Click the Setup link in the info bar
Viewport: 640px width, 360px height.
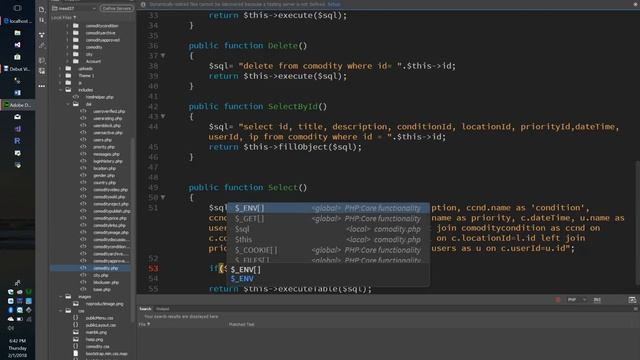tap(334, 4)
